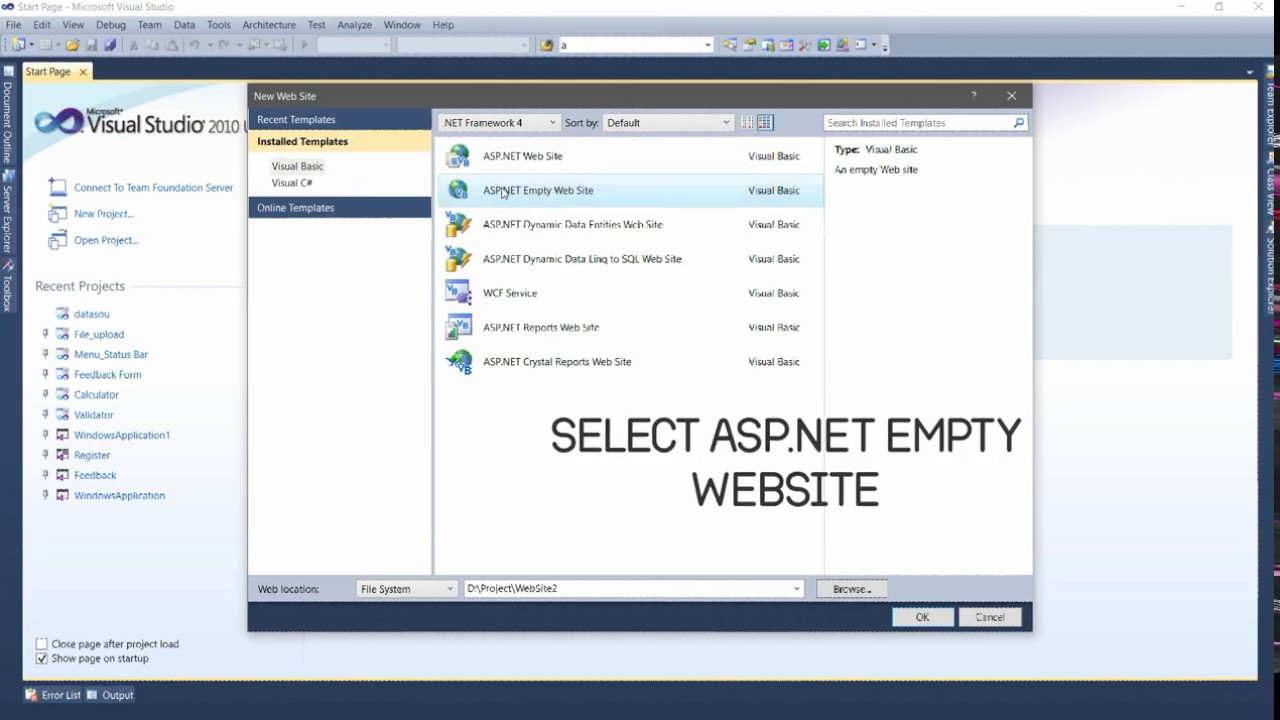Pin the Register recent project
This screenshot has width=1280, height=720.
click(45, 455)
